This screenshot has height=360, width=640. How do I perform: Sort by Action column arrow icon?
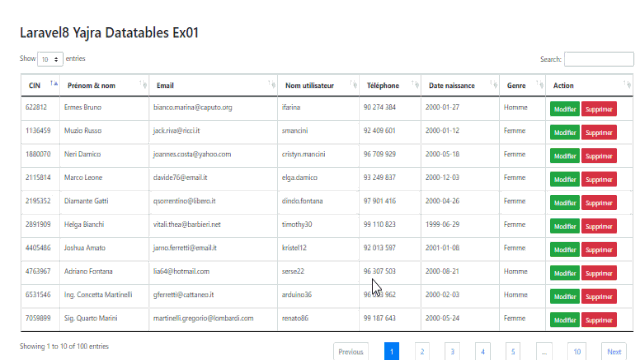point(627,84)
